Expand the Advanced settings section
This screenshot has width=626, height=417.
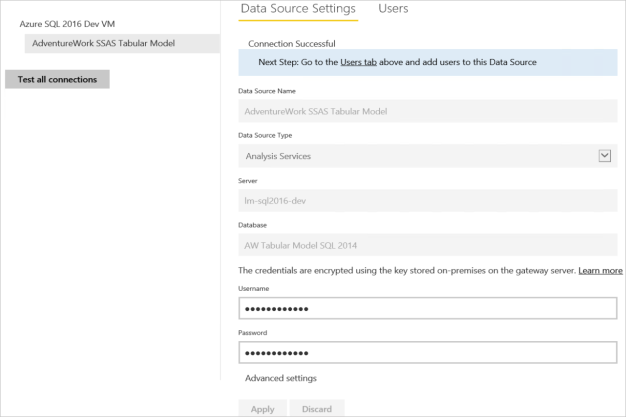coord(281,378)
